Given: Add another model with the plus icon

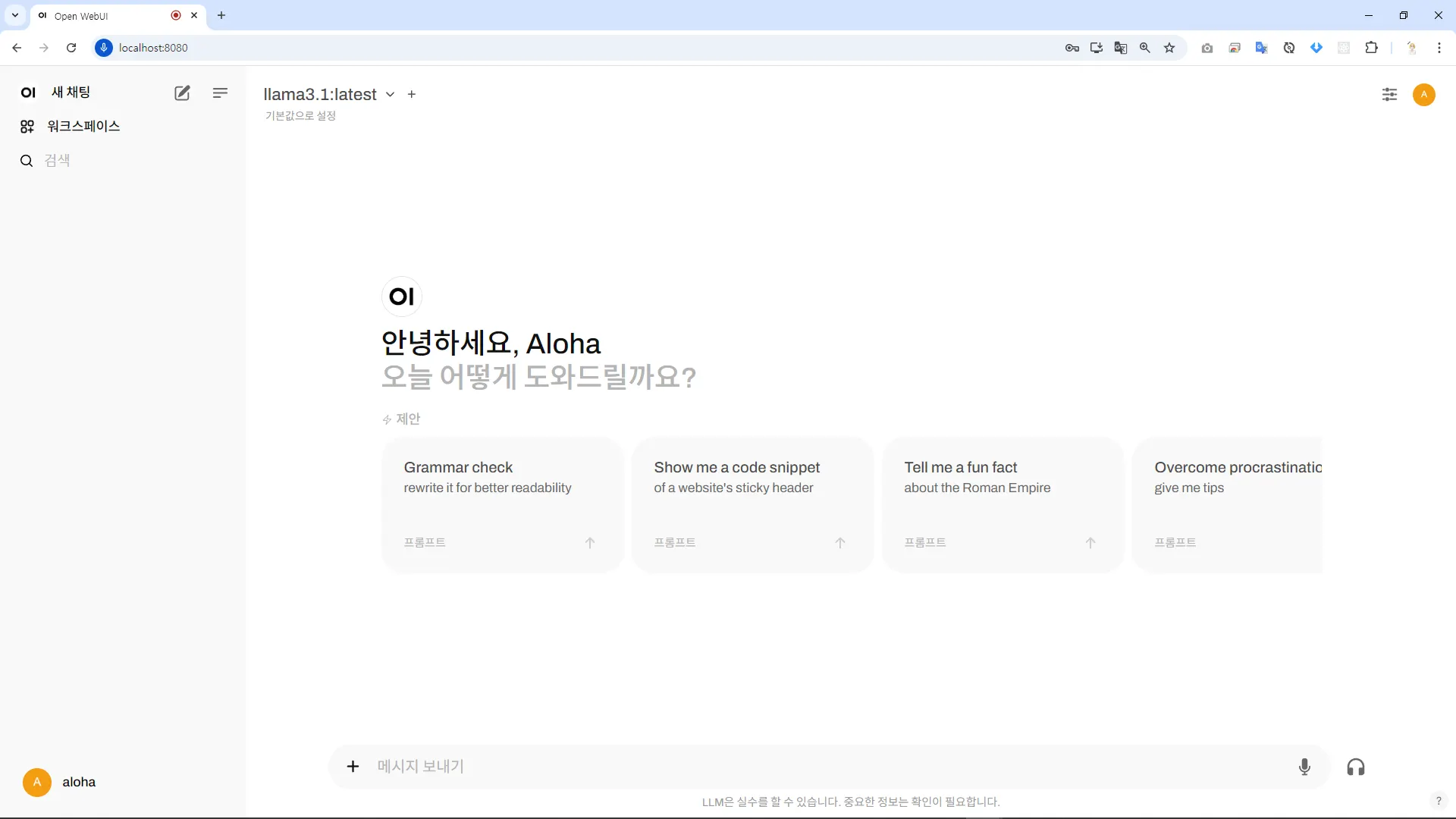Looking at the screenshot, I should (412, 95).
